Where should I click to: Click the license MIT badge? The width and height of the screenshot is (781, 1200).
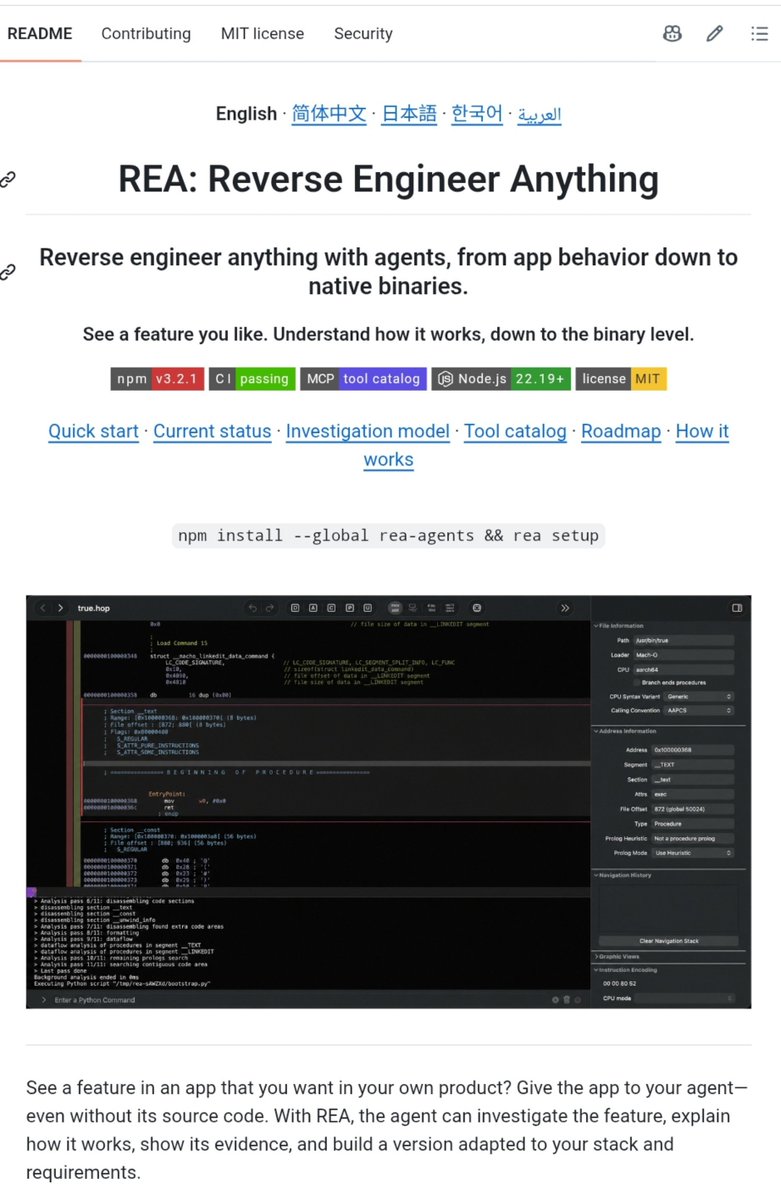[621, 379]
